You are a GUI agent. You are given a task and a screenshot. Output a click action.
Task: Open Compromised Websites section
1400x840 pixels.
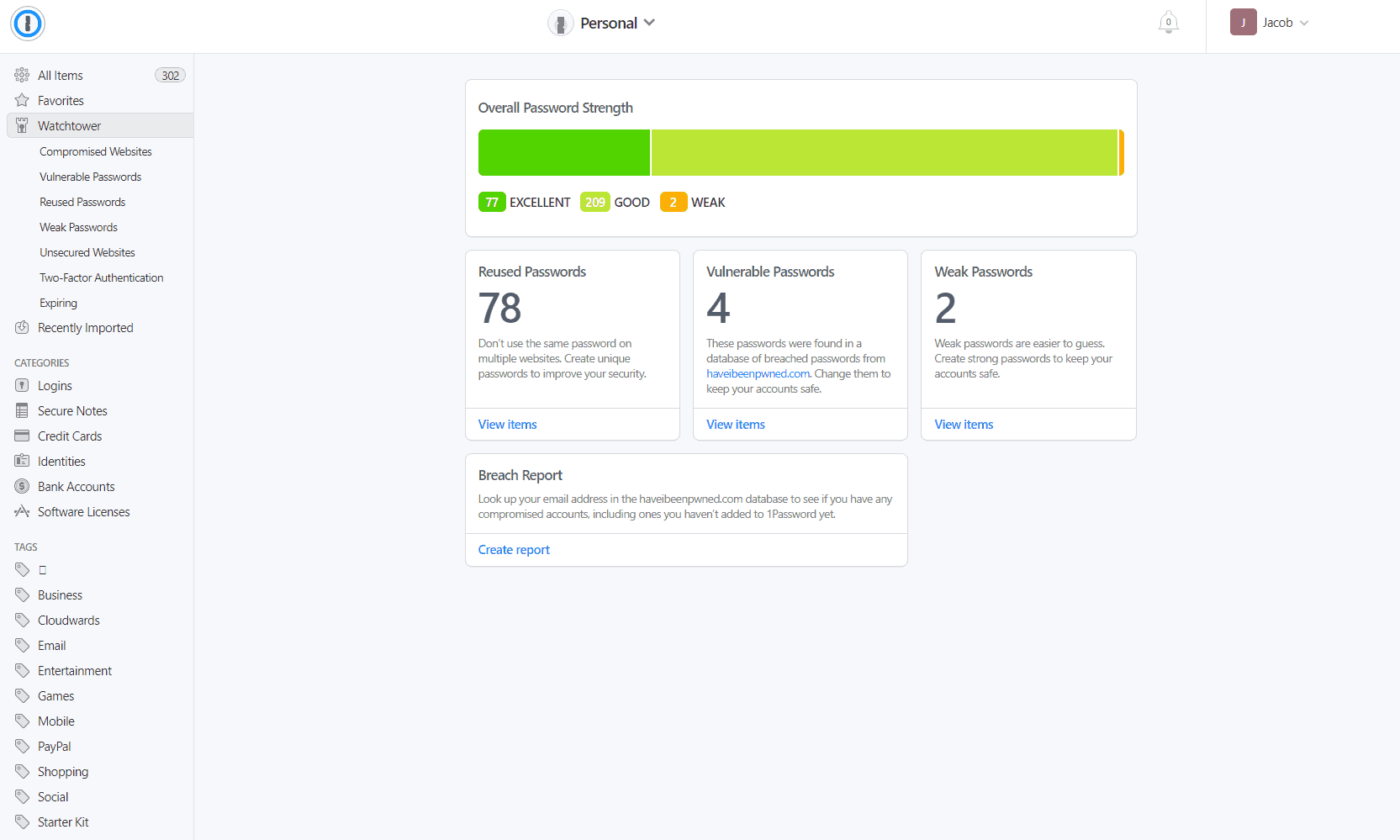click(96, 152)
